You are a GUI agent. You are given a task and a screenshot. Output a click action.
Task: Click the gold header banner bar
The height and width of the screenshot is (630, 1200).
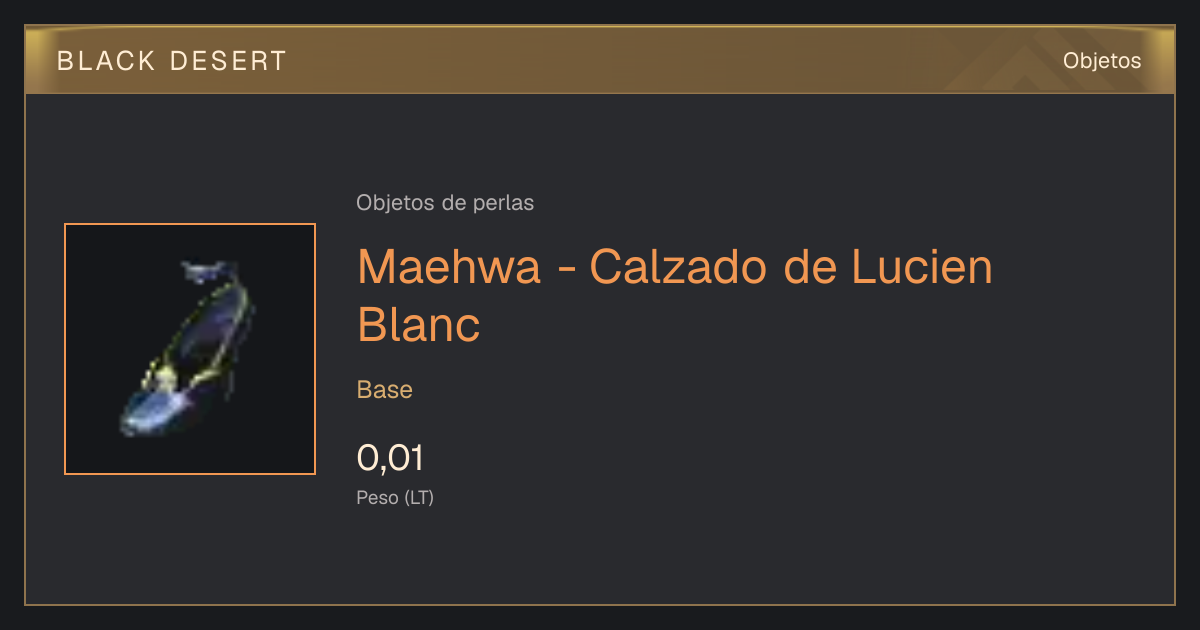coord(600,61)
